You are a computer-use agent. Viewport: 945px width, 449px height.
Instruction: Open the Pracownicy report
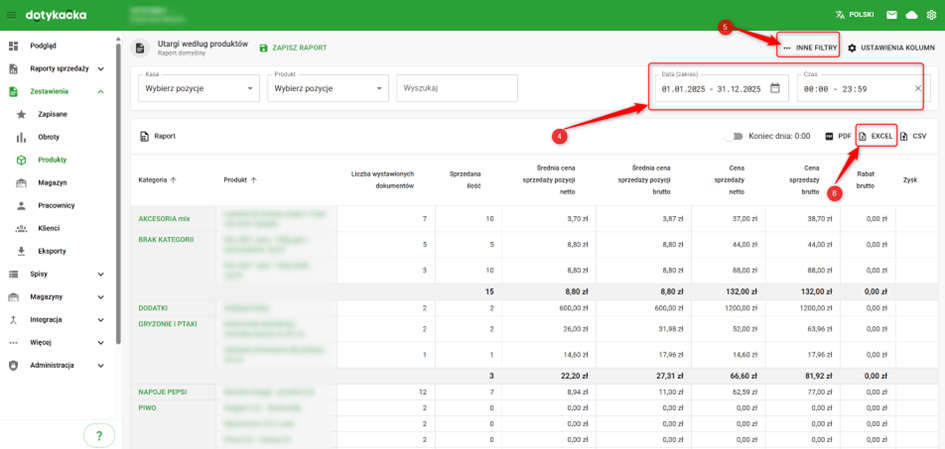[x=58, y=206]
